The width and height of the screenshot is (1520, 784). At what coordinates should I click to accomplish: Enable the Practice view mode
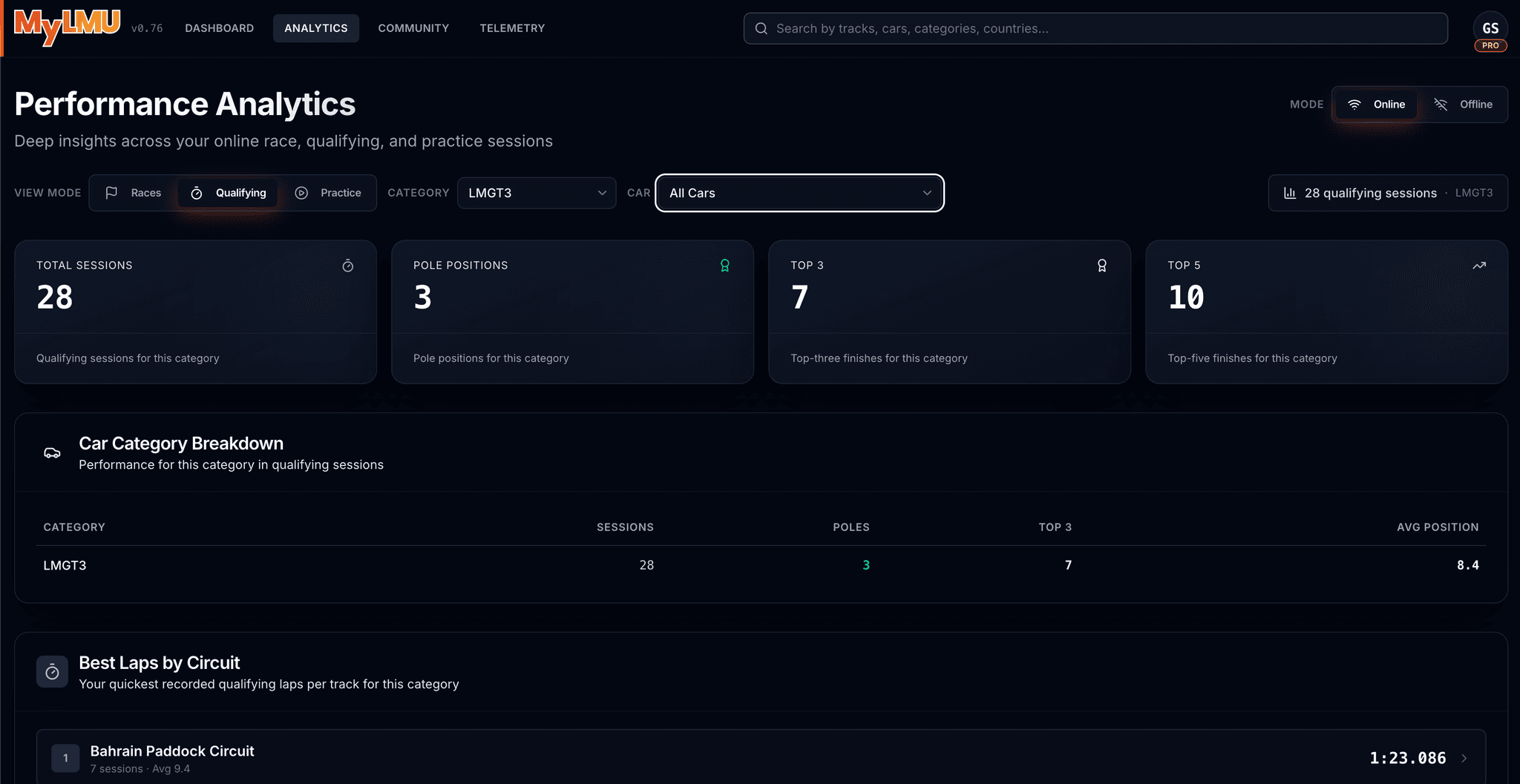(x=330, y=193)
